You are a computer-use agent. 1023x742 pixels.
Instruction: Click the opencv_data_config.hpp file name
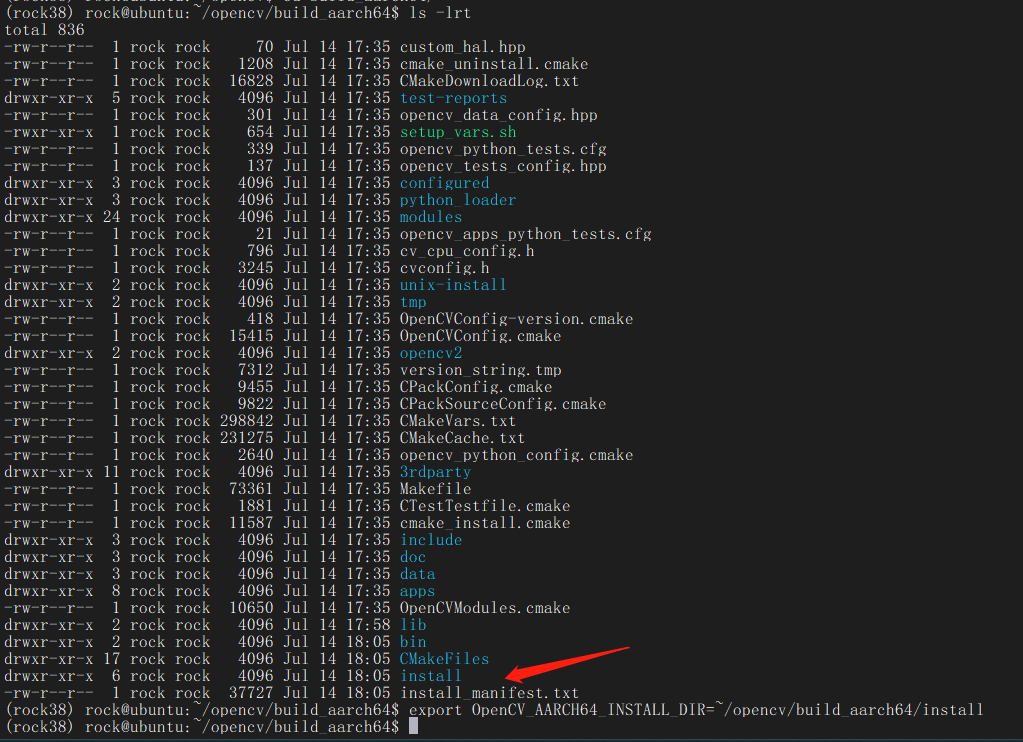pos(498,115)
